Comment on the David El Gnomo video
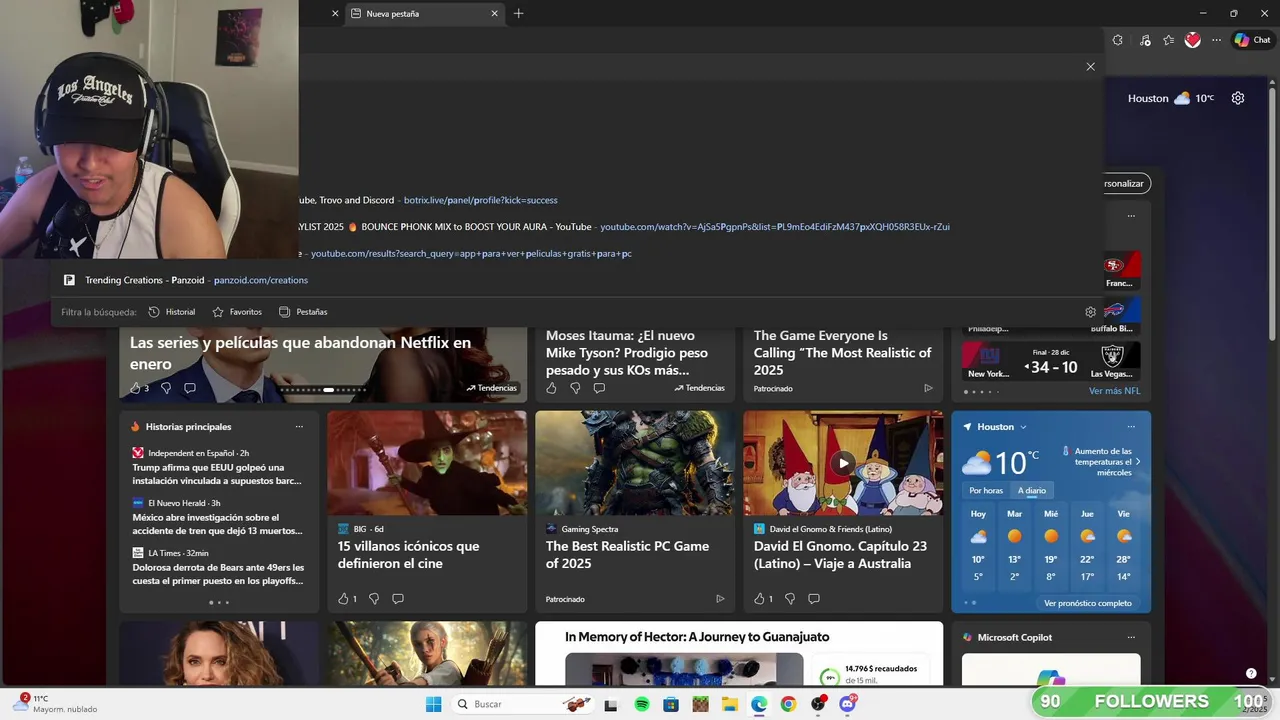The width and height of the screenshot is (1280, 720). click(814, 599)
